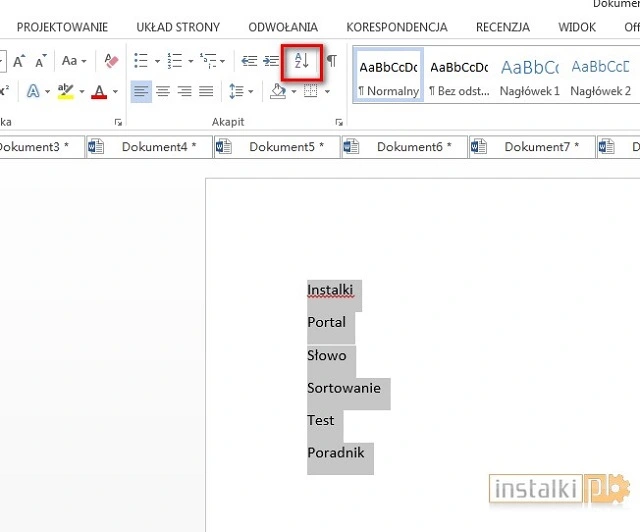Open the ODWOŁANIA ribbon tab
This screenshot has height=532, width=640.
tap(283, 27)
